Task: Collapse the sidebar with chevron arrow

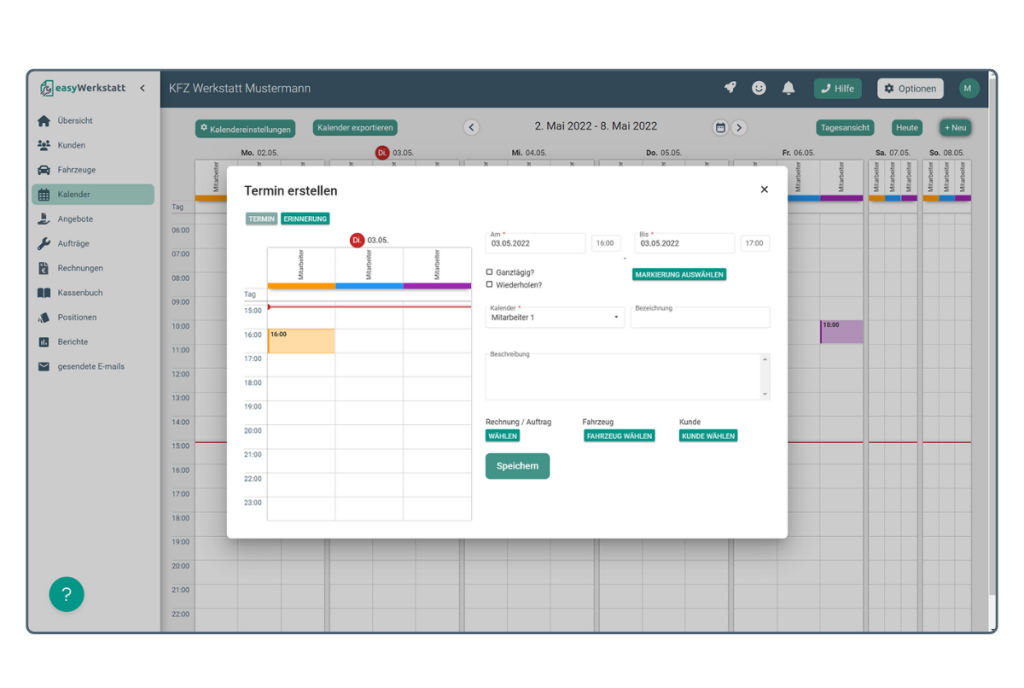Action: pos(142,88)
